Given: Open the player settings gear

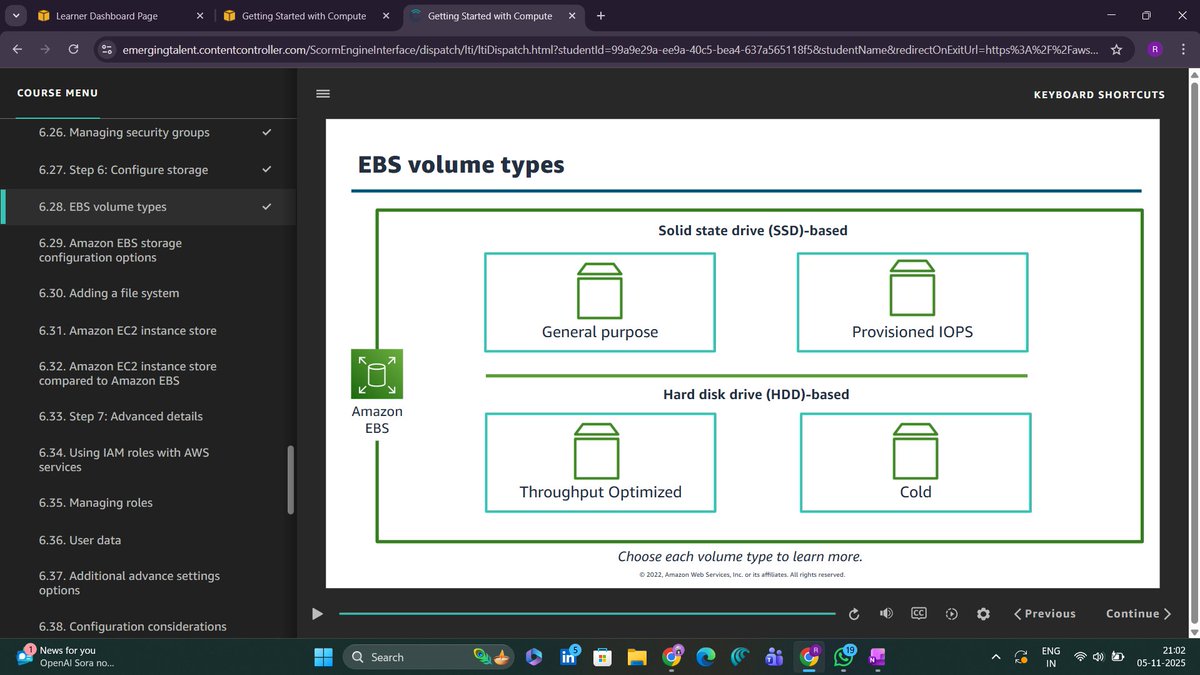Looking at the screenshot, I should pyautogui.click(x=983, y=614).
